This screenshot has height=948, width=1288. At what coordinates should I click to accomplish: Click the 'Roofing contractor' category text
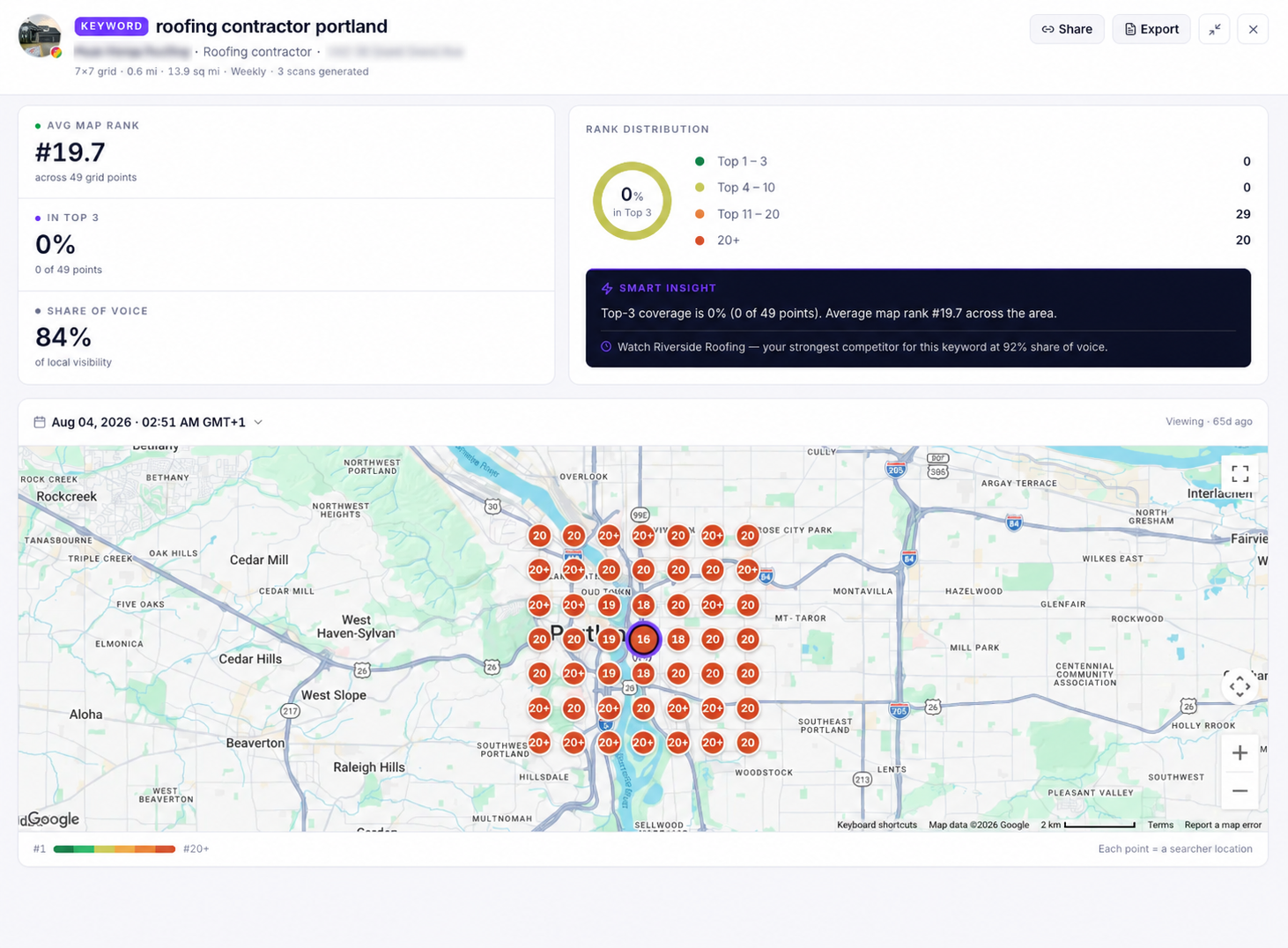coord(257,52)
